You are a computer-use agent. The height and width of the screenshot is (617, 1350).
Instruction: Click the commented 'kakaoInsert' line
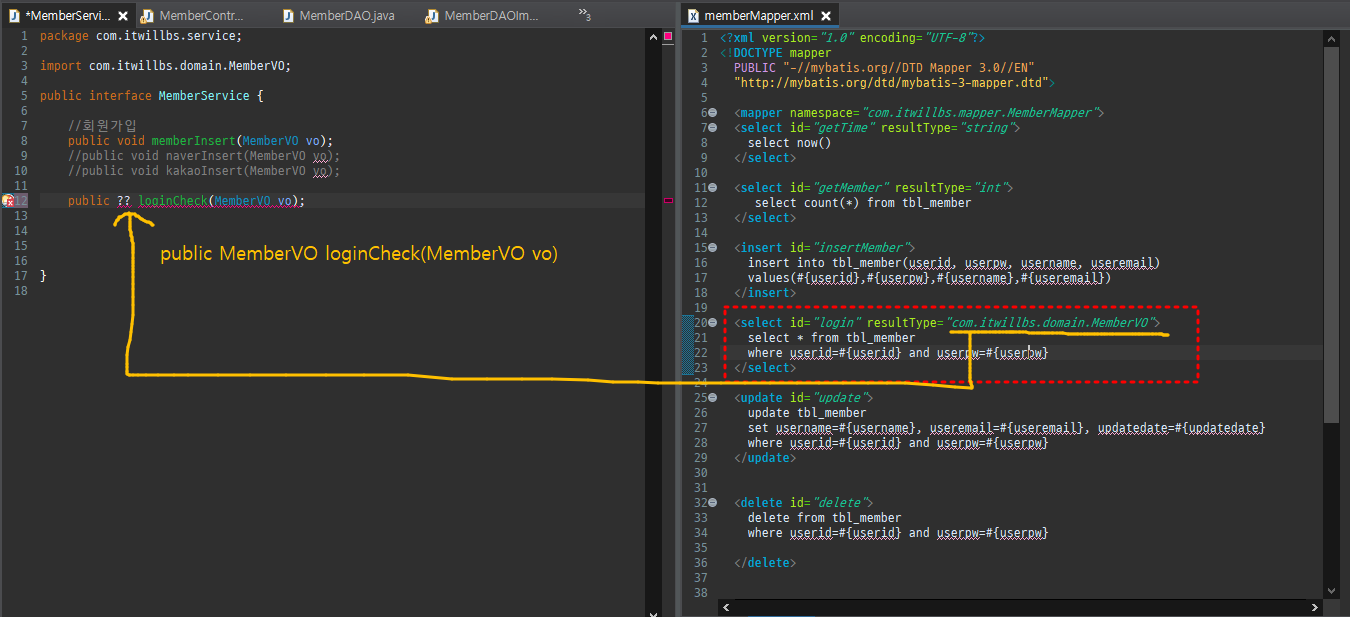point(204,171)
